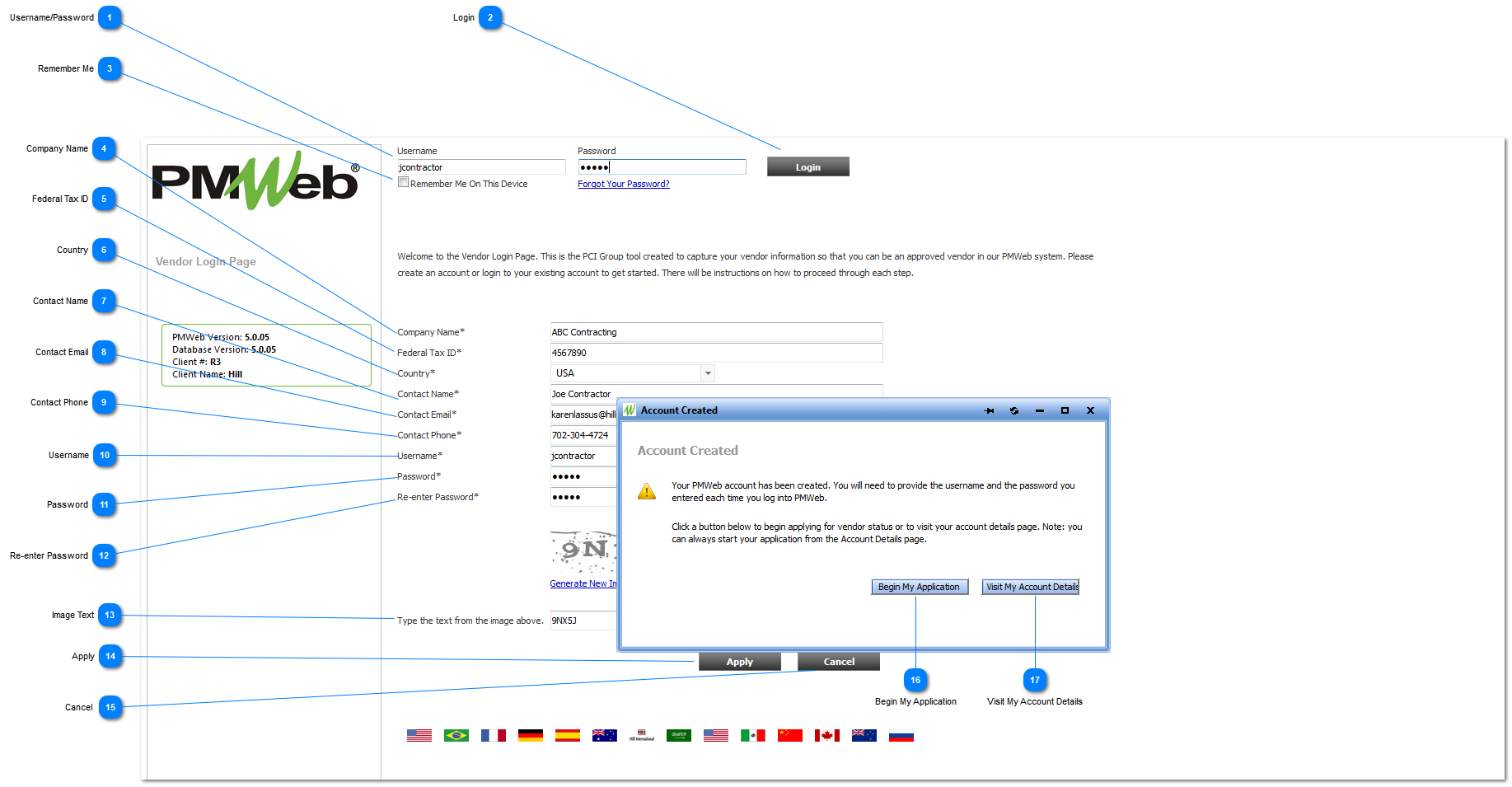Screen dimensions: 1512x787
Task: Pick the Spain flag language
Action: [567, 735]
